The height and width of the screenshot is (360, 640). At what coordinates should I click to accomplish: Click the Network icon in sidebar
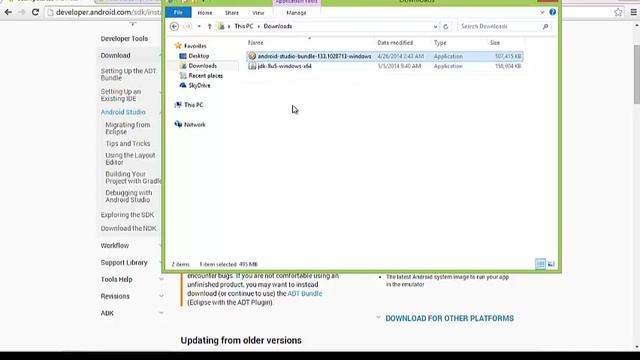click(x=178, y=124)
